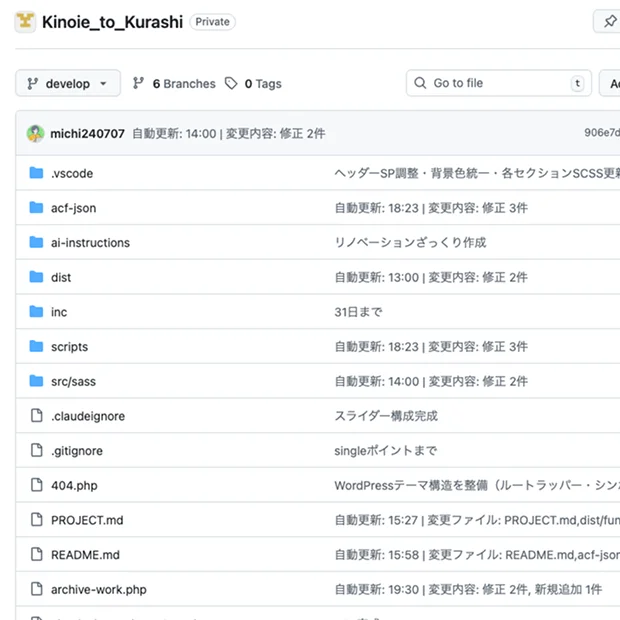620x620 pixels.
Task: Focus the Go to file search field
Action: click(x=499, y=83)
